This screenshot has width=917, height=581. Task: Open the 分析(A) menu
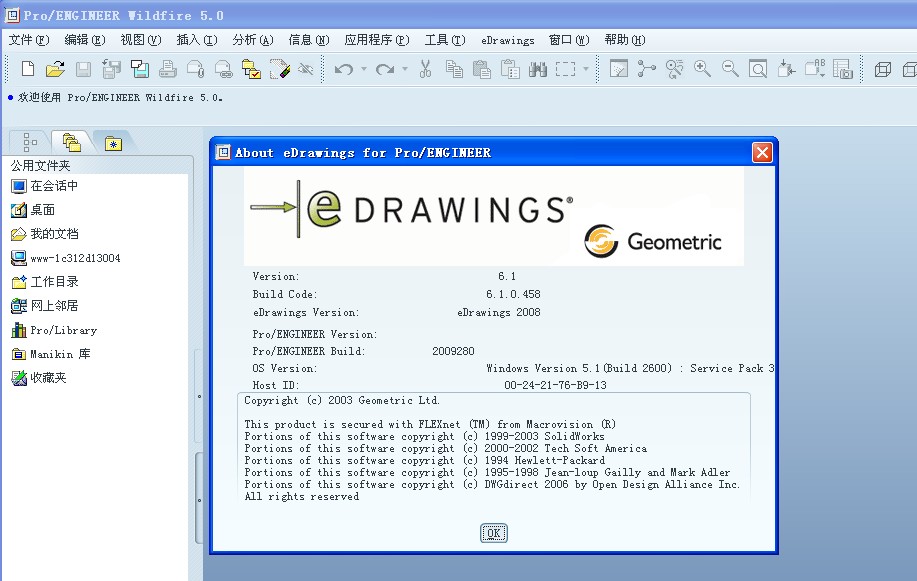pyautogui.click(x=253, y=40)
